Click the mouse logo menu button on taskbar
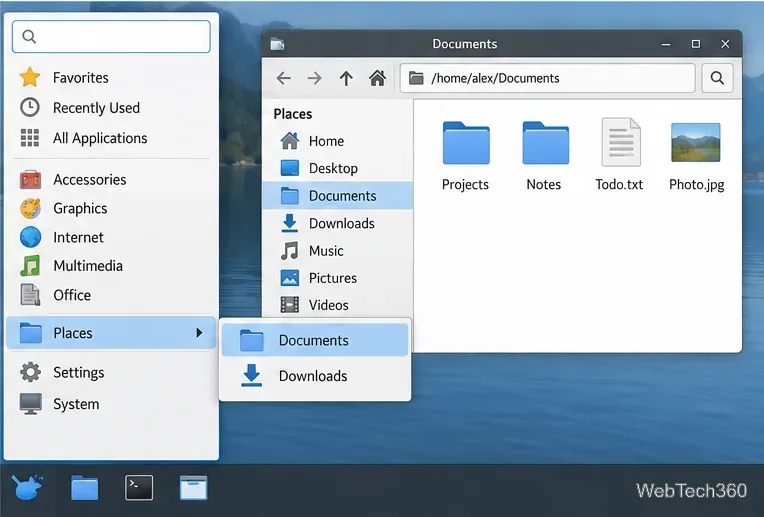This screenshot has height=517, width=764. tap(27, 488)
